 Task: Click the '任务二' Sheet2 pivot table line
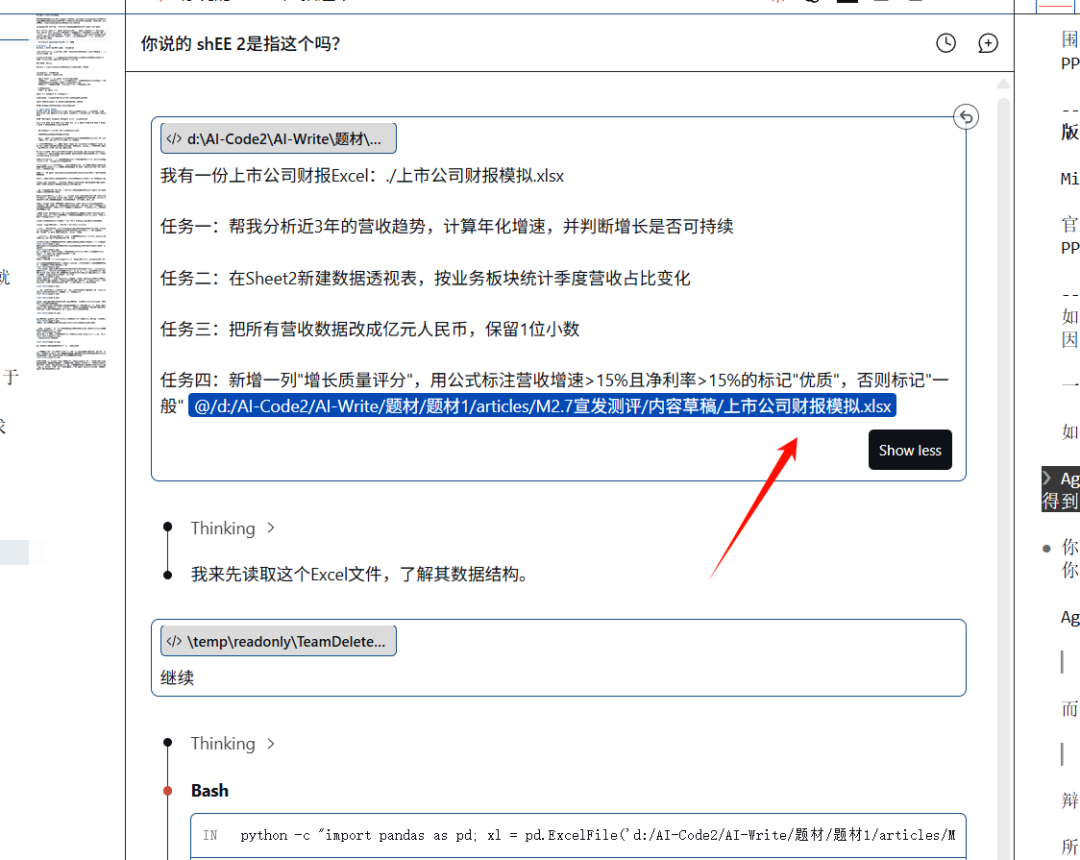click(x=425, y=278)
